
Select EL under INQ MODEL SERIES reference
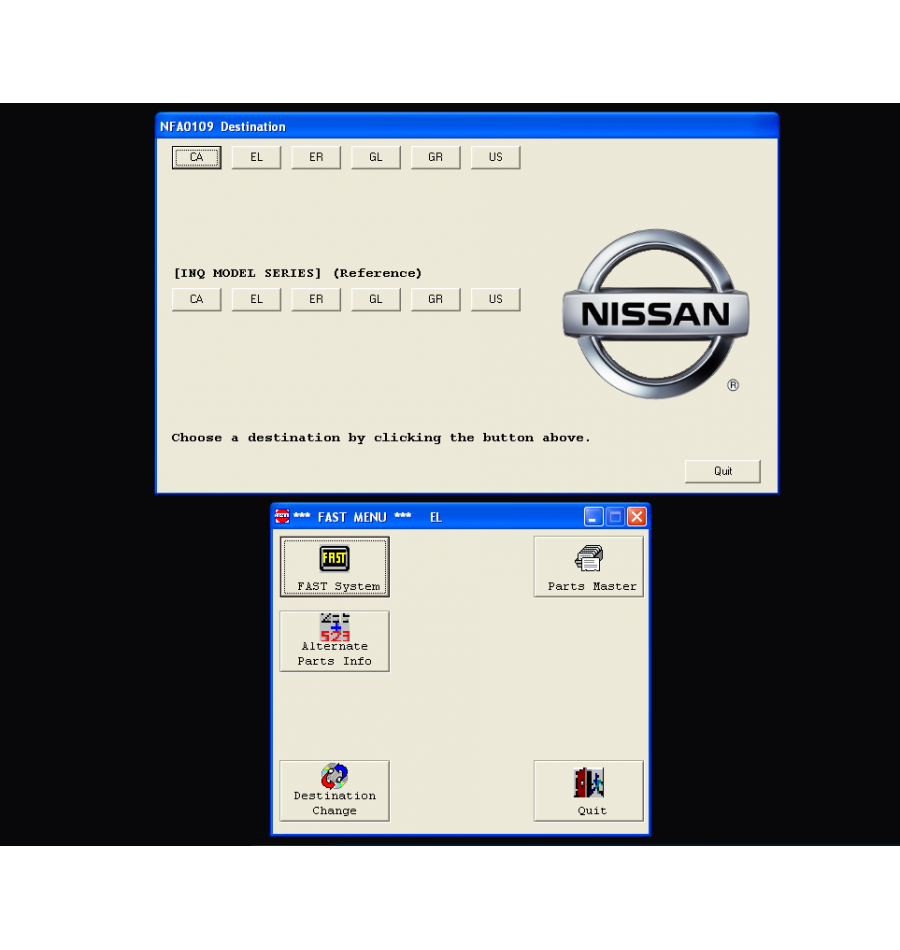point(256,299)
